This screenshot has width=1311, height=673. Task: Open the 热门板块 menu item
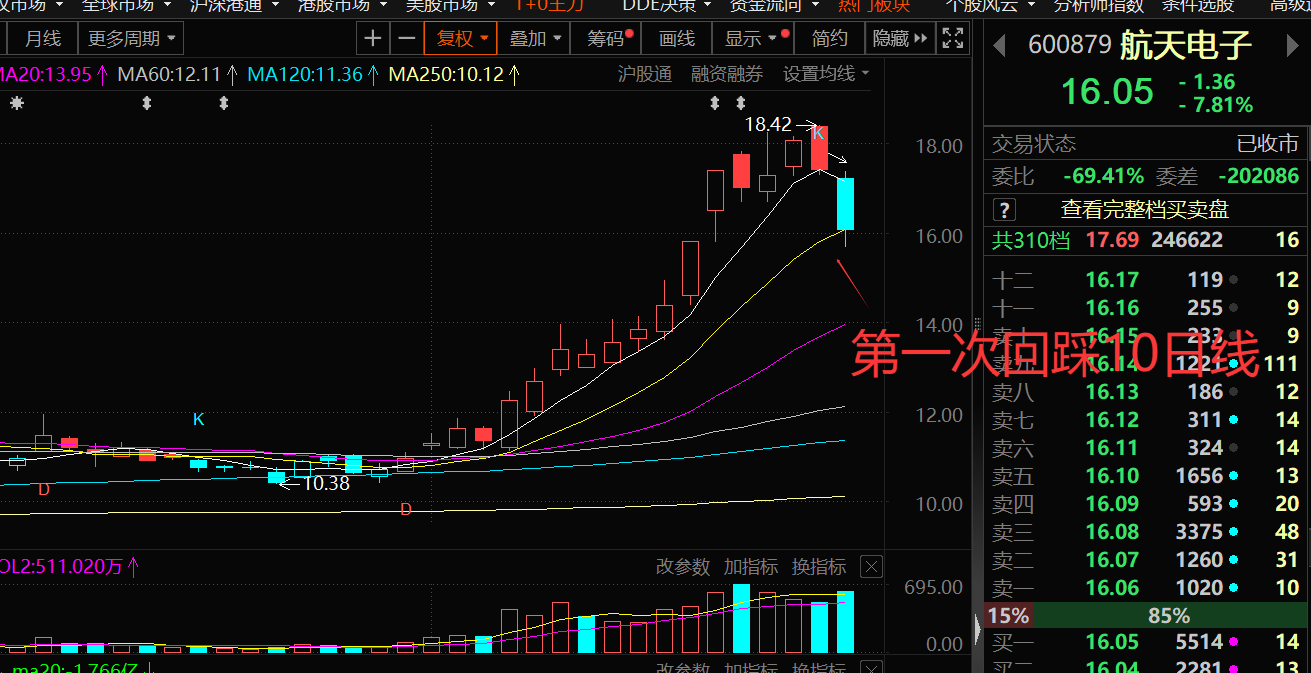tap(873, 5)
